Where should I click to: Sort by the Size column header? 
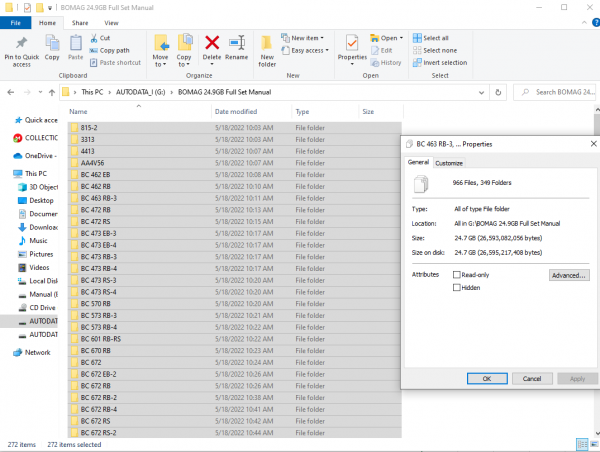point(368,112)
